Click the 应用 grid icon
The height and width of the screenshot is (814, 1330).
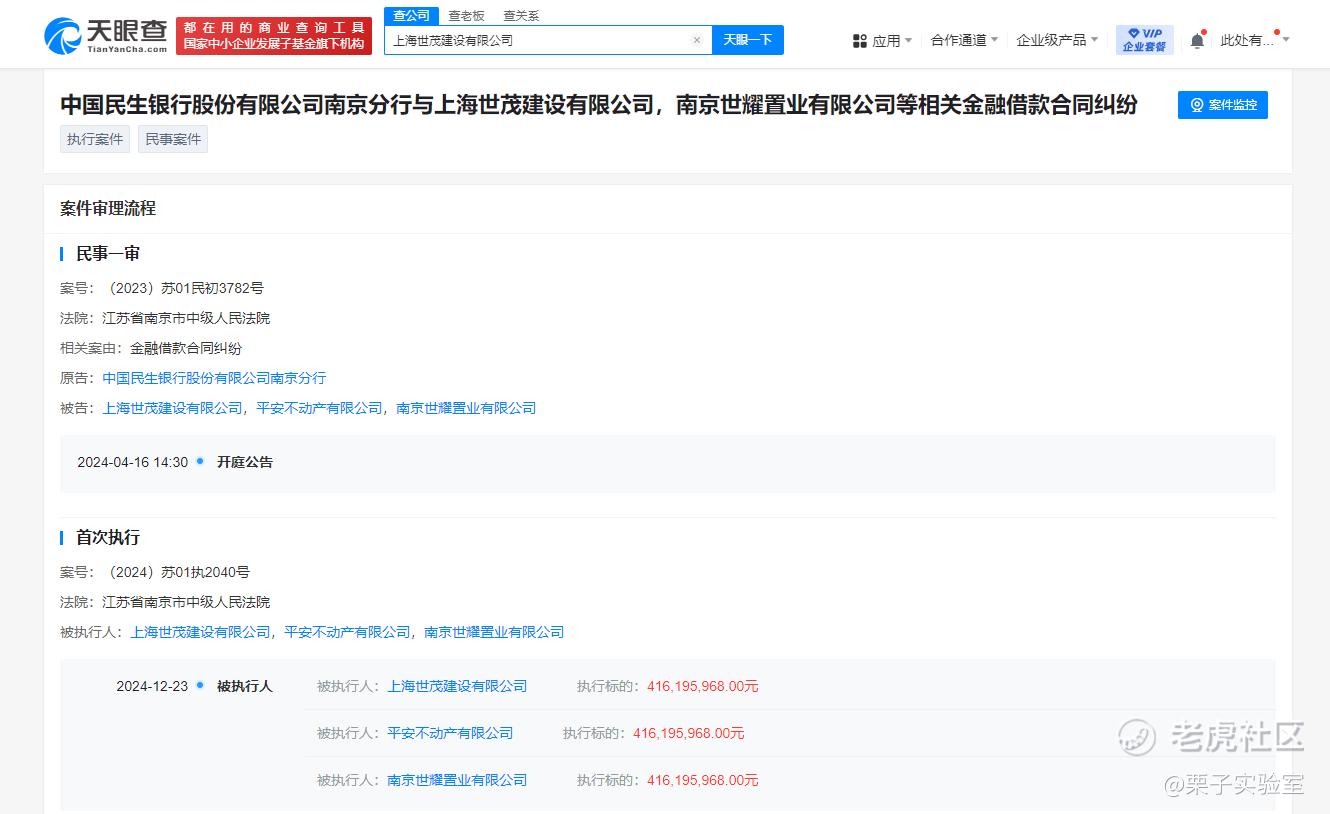pos(859,41)
